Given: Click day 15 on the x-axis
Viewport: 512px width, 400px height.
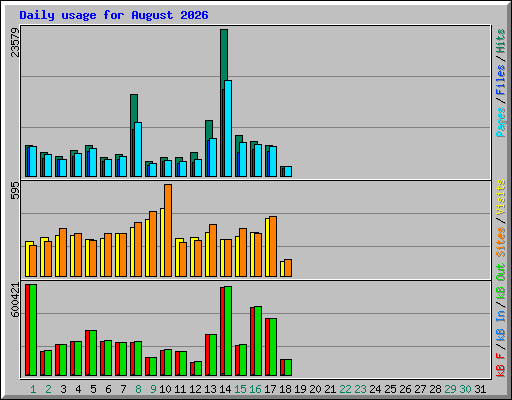Looking at the screenshot, I should (x=240, y=389).
